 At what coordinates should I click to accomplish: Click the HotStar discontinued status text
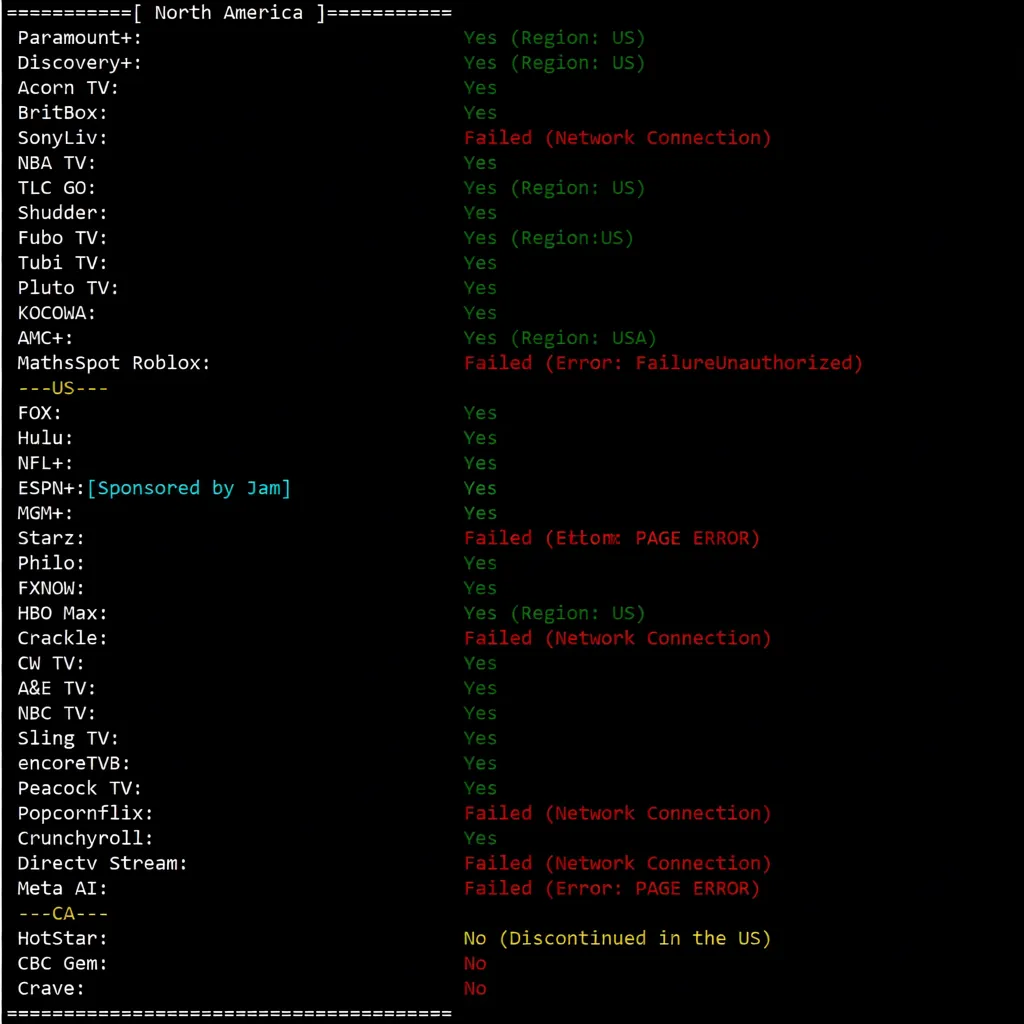[617, 938]
